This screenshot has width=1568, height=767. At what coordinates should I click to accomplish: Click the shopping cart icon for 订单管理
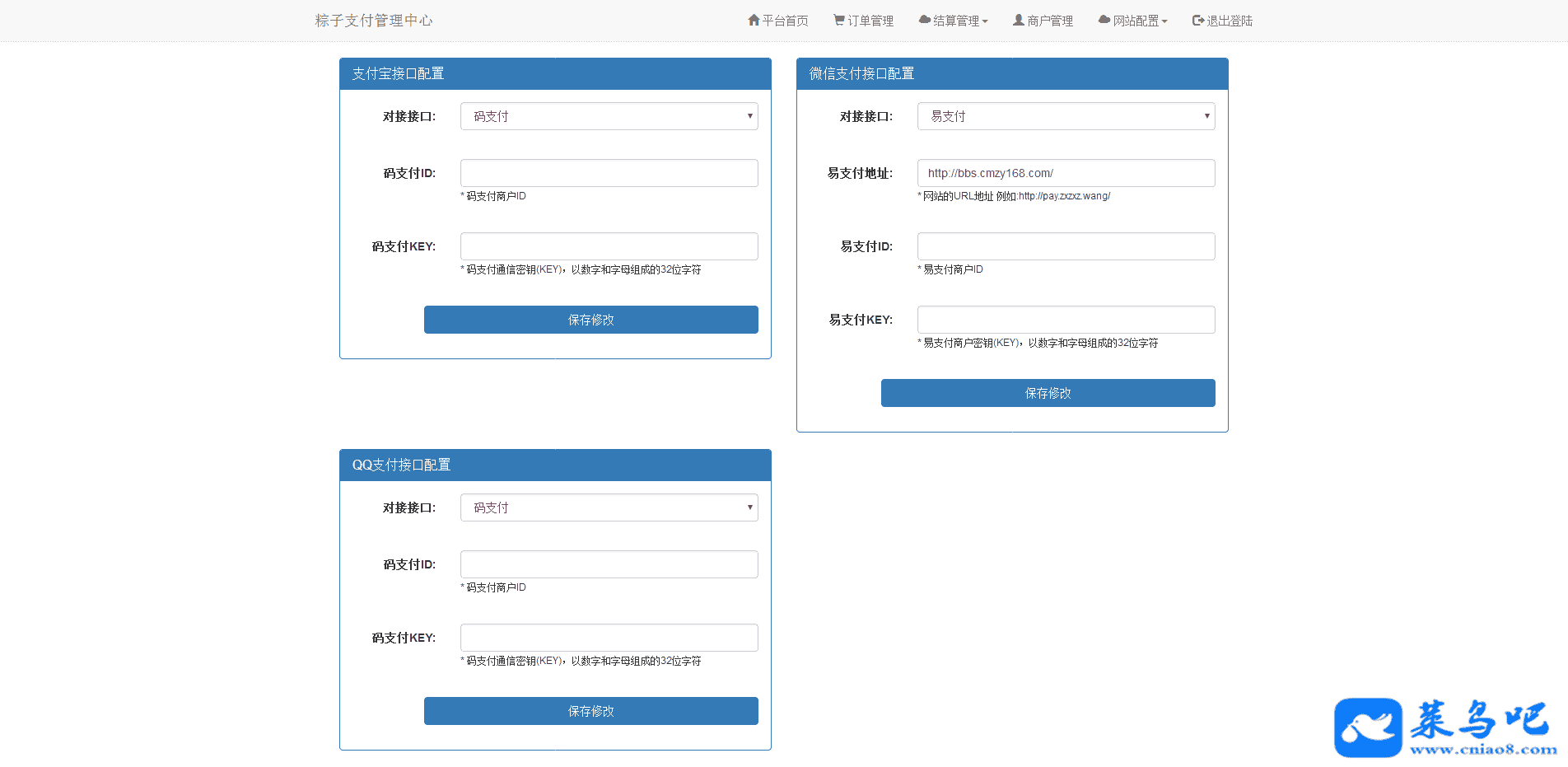(x=838, y=20)
